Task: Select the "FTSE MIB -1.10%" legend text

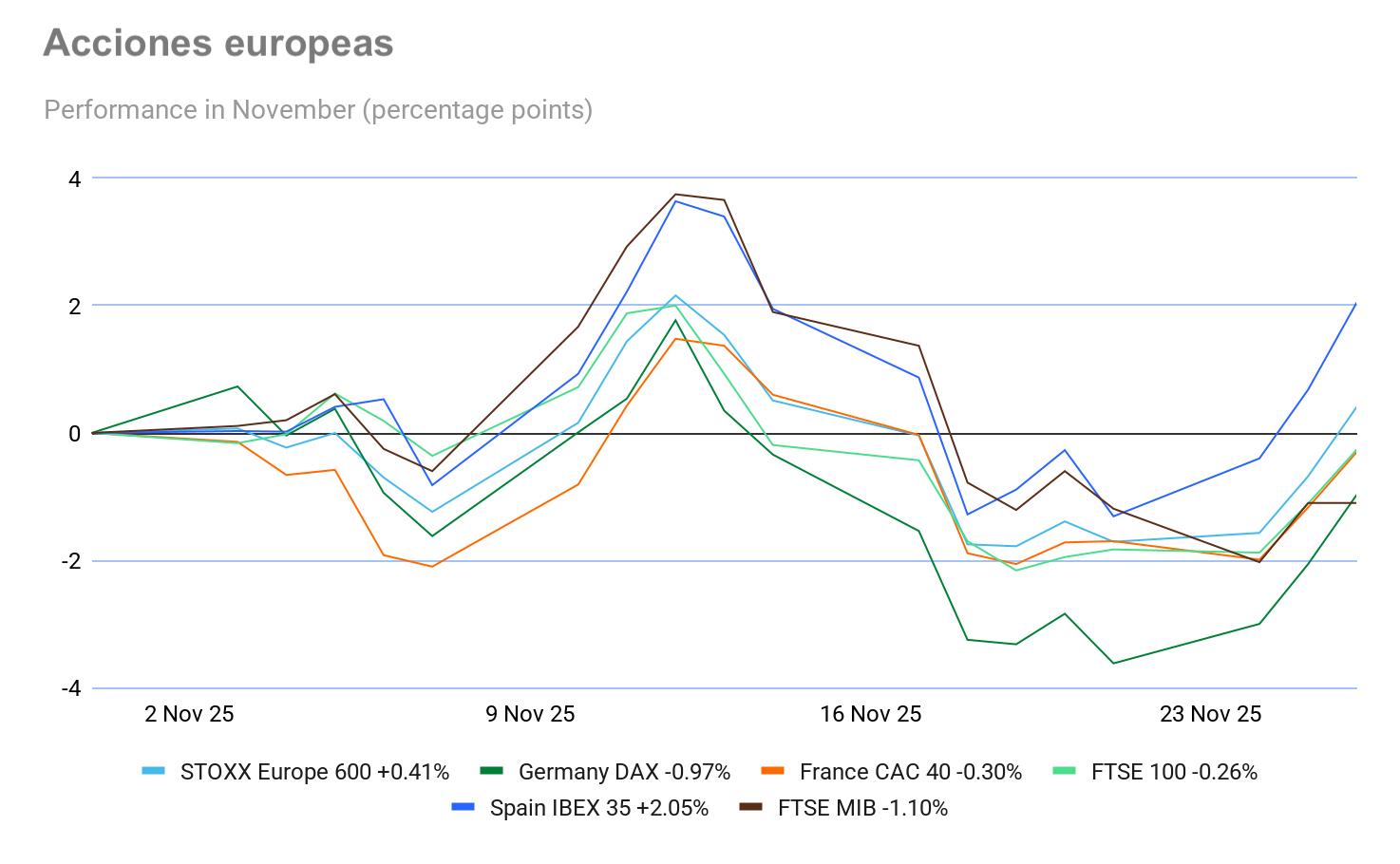Action: tap(862, 808)
